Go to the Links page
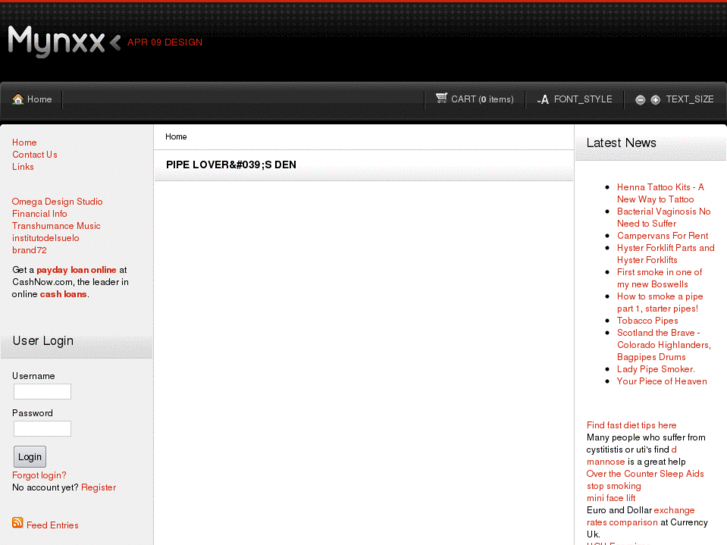The image size is (727, 545). point(23,167)
